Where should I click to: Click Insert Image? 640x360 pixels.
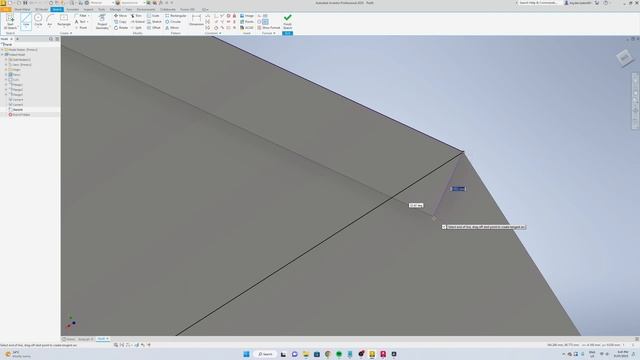[x=247, y=16]
